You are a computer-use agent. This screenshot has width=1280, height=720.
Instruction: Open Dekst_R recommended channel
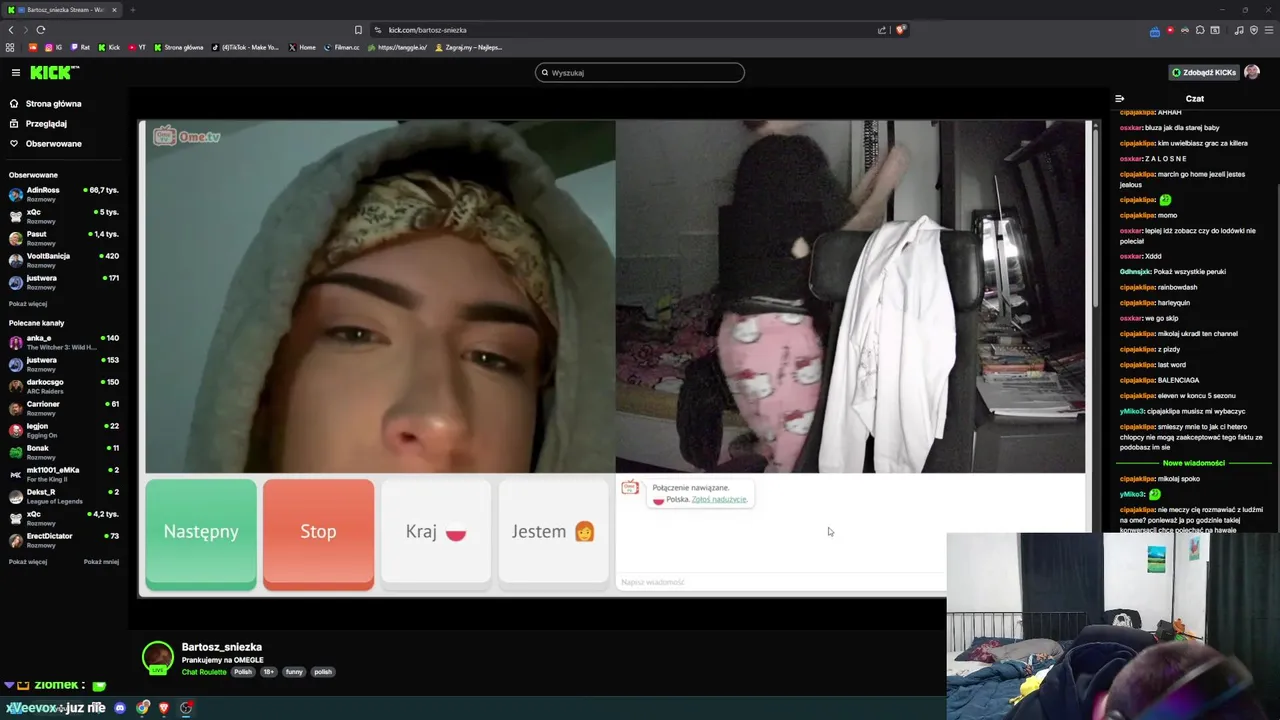(x=64, y=495)
